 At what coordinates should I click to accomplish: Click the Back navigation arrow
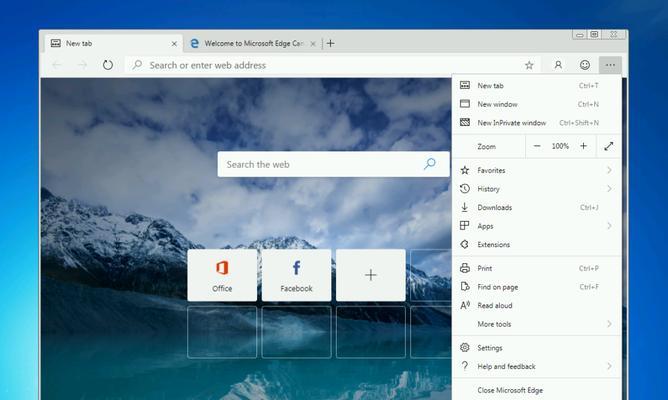click(x=57, y=65)
